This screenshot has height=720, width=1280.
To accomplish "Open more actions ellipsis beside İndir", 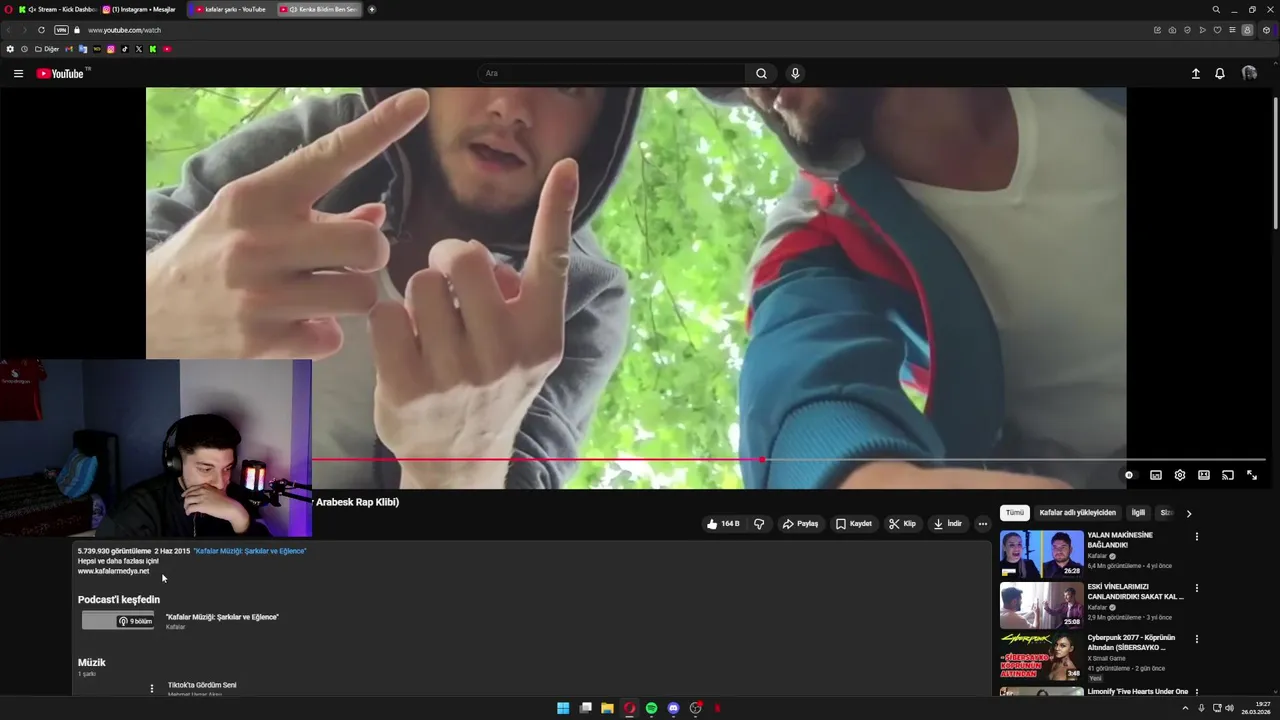I will (x=983, y=524).
